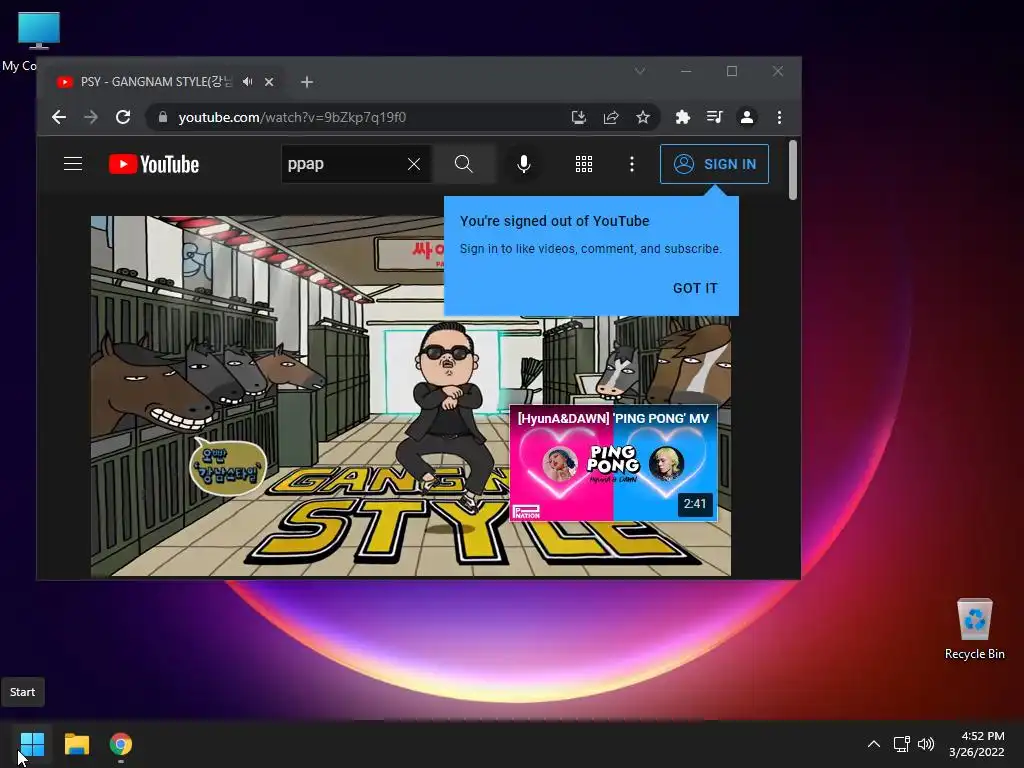View site information lock icon
This screenshot has height=768, width=1024.
tap(163, 118)
